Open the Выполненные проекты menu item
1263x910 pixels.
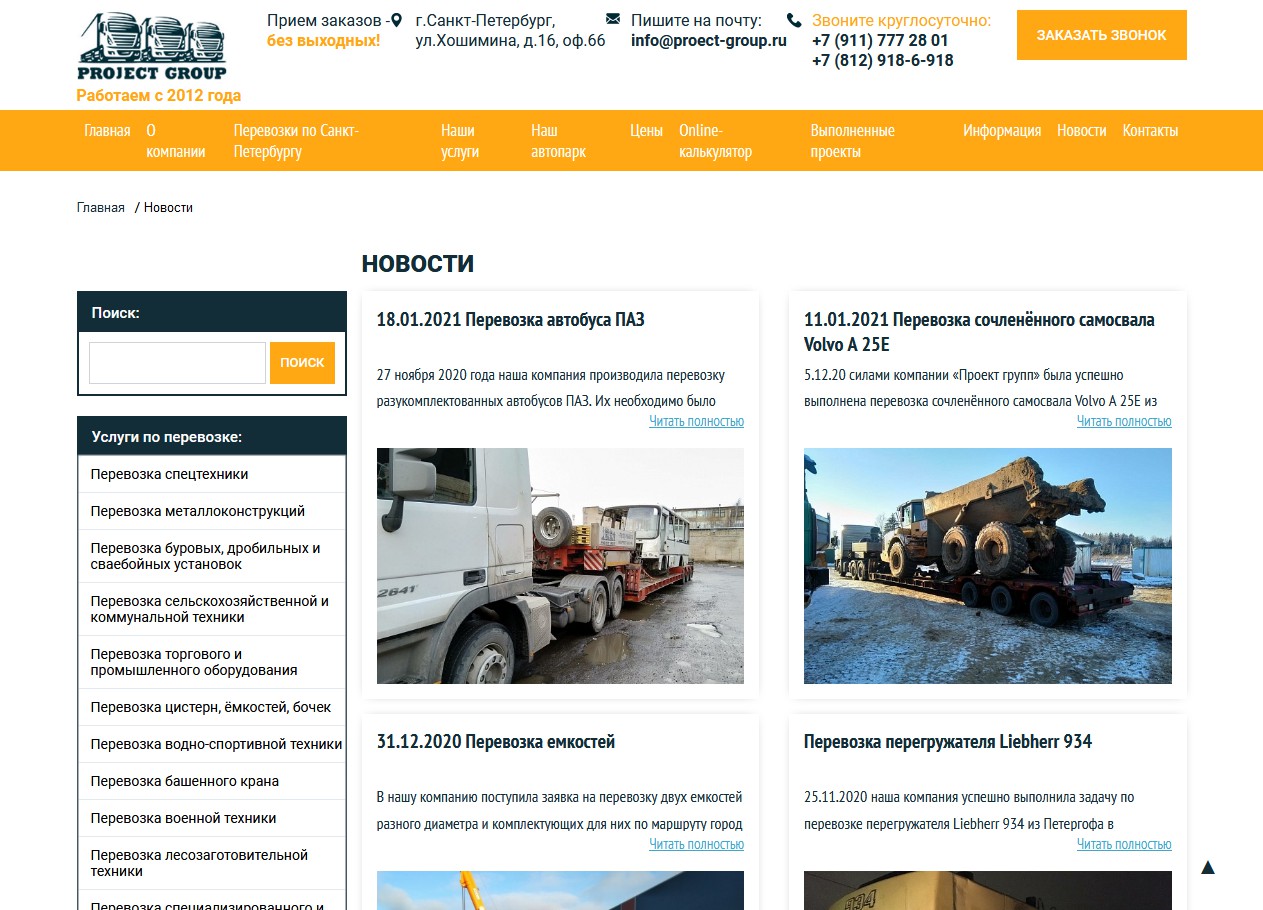pos(853,141)
